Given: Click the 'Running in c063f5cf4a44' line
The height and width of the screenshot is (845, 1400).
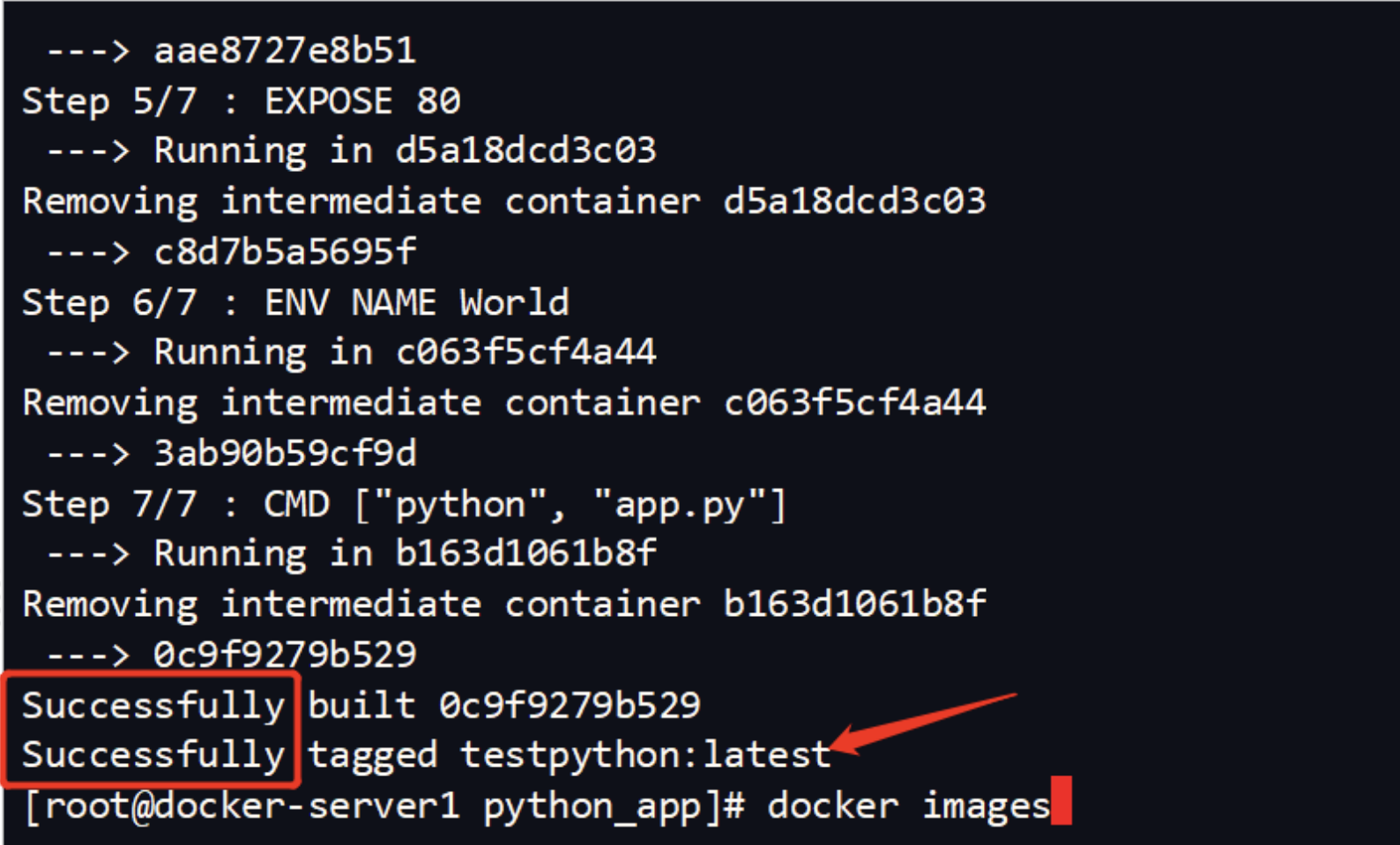Looking at the screenshot, I should [x=406, y=352].
